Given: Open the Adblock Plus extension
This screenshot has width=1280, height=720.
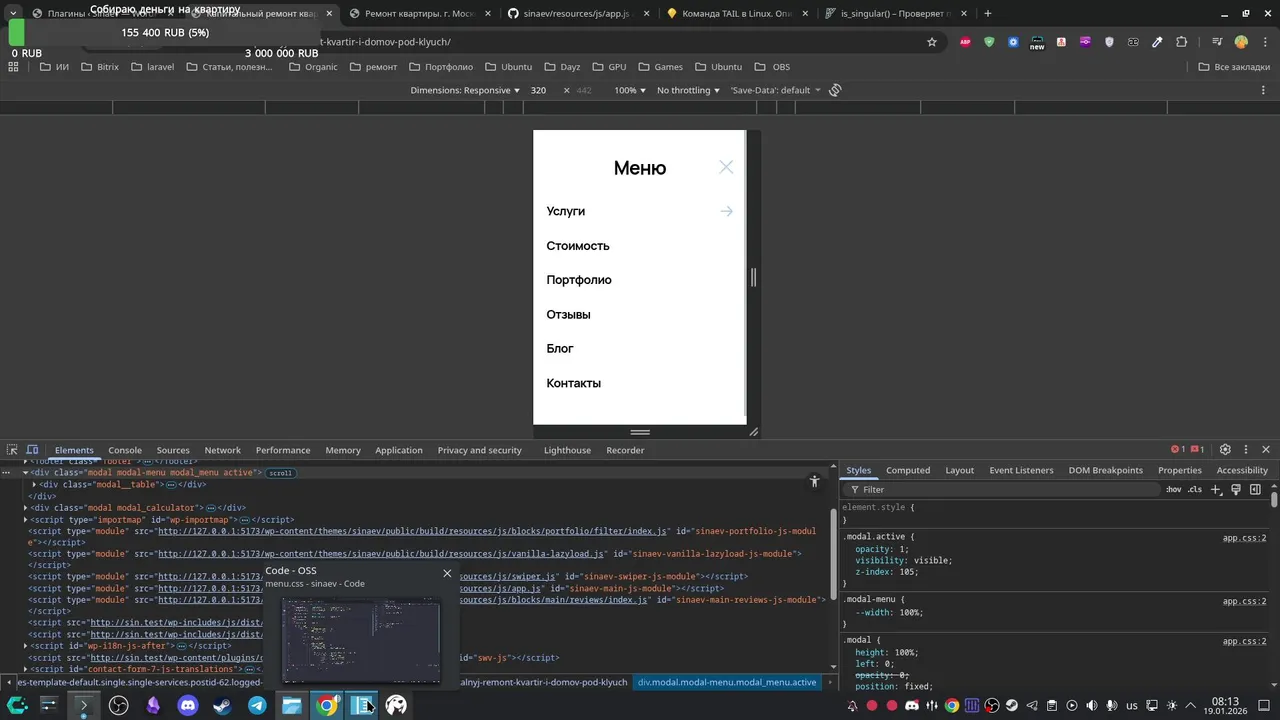Looking at the screenshot, I should click(965, 42).
